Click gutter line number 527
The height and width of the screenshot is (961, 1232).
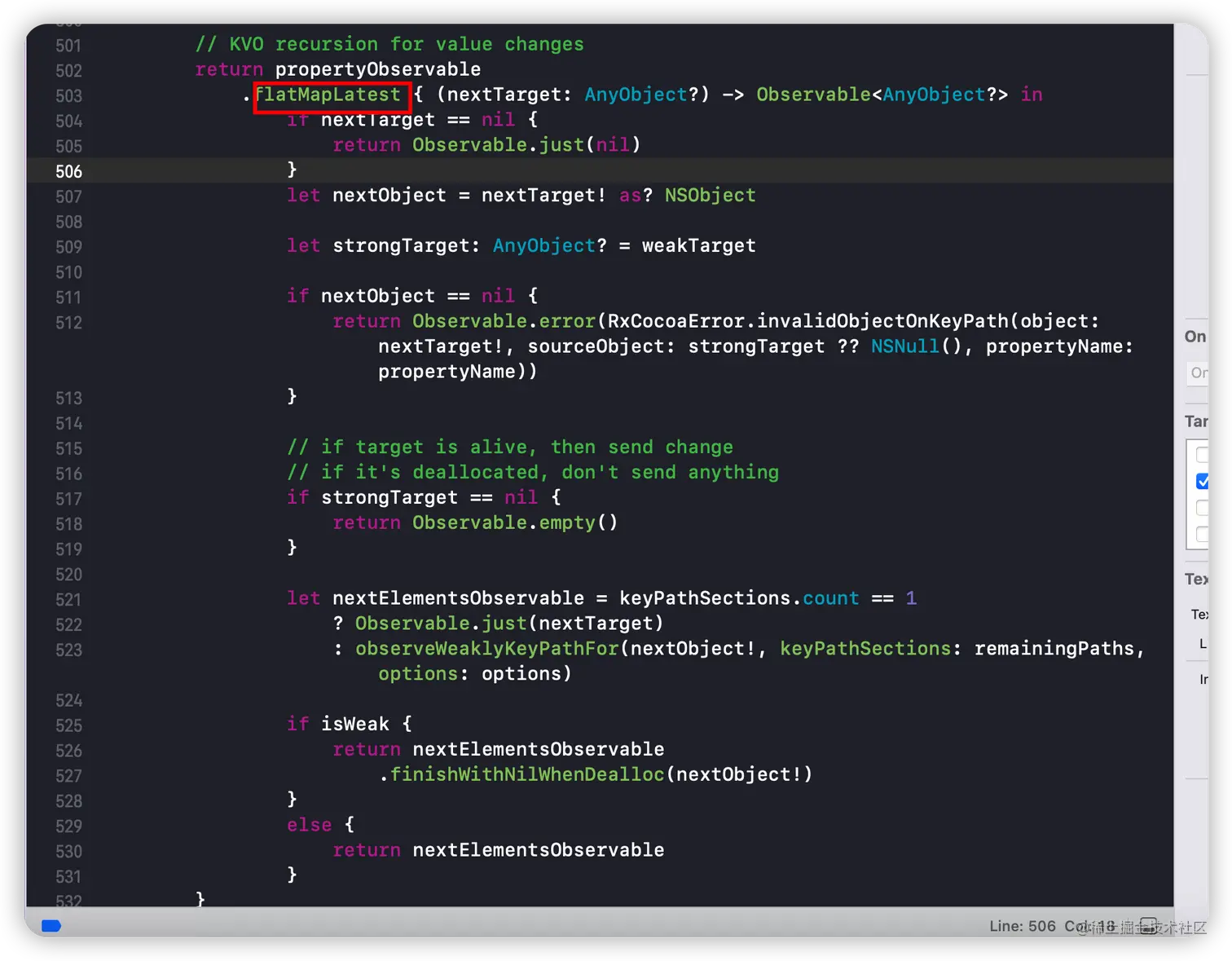[x=68, y=775]
